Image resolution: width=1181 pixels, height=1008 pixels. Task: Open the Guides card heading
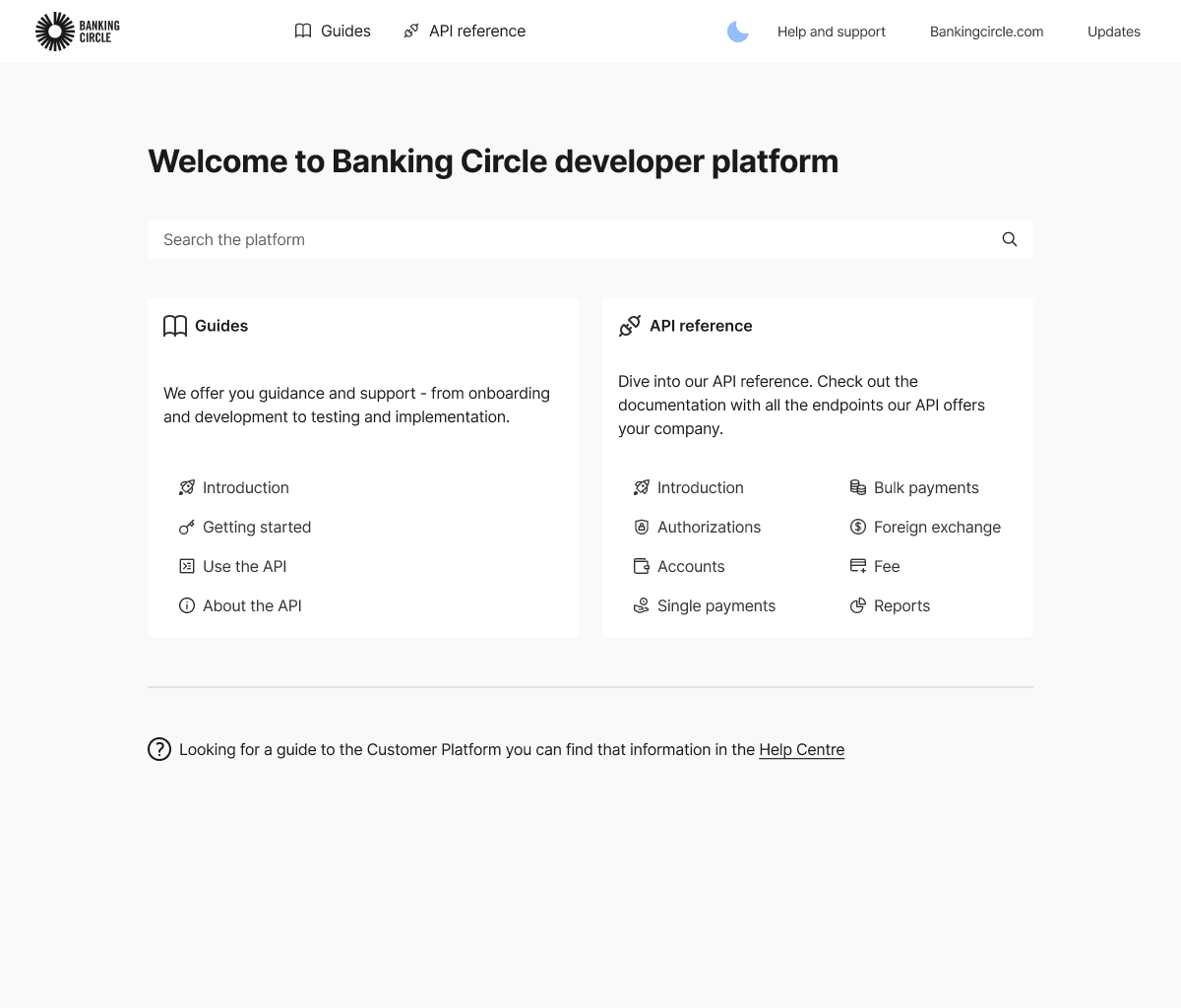[221, 326]
